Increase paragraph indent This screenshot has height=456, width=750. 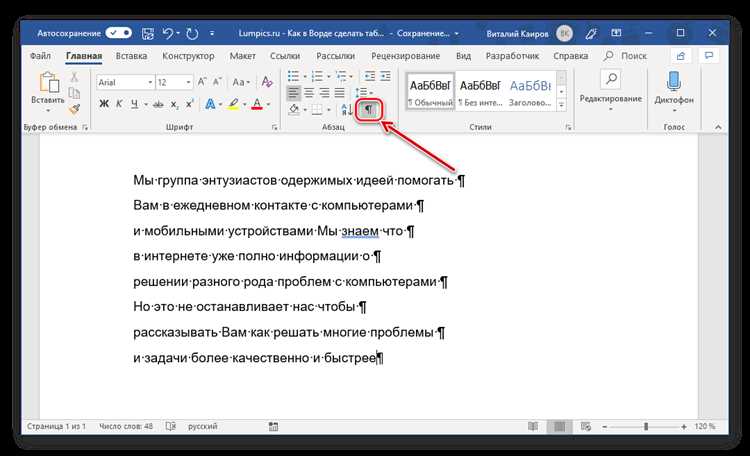click(385, 76)
